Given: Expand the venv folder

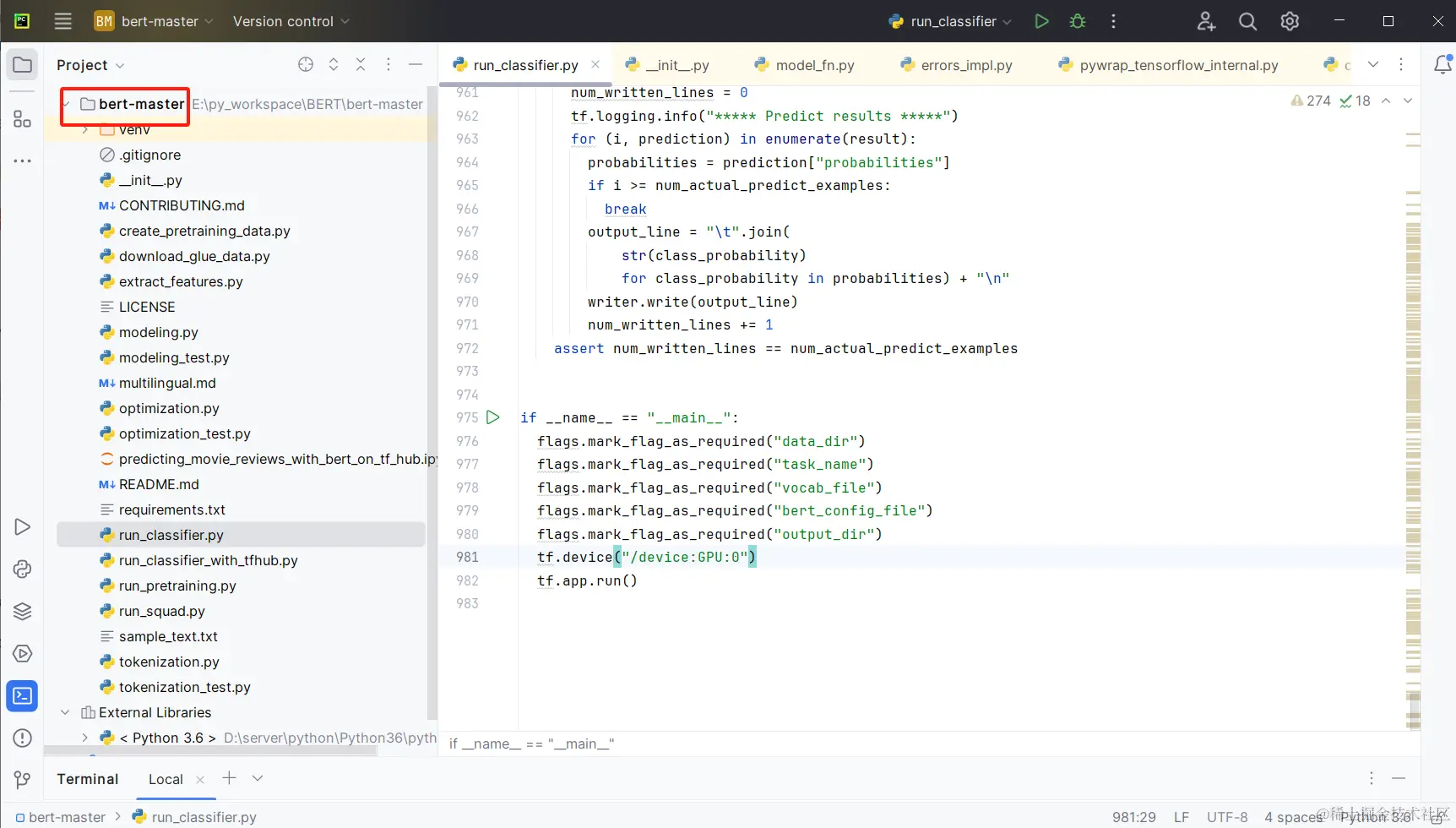Looking at the screenshot, I should pos(85,129).
